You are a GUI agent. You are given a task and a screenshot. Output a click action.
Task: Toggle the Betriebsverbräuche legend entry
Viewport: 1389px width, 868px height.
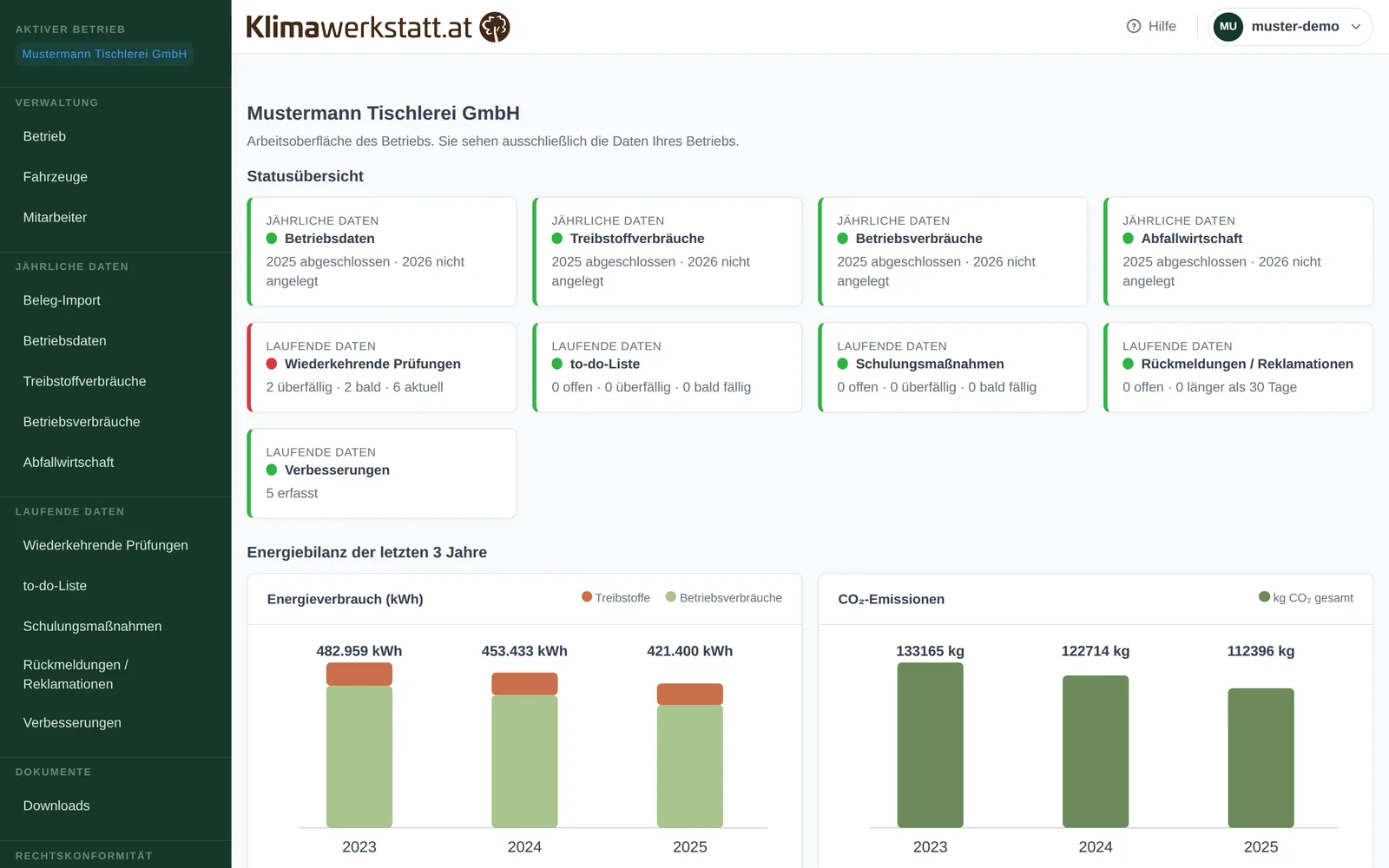724,597
